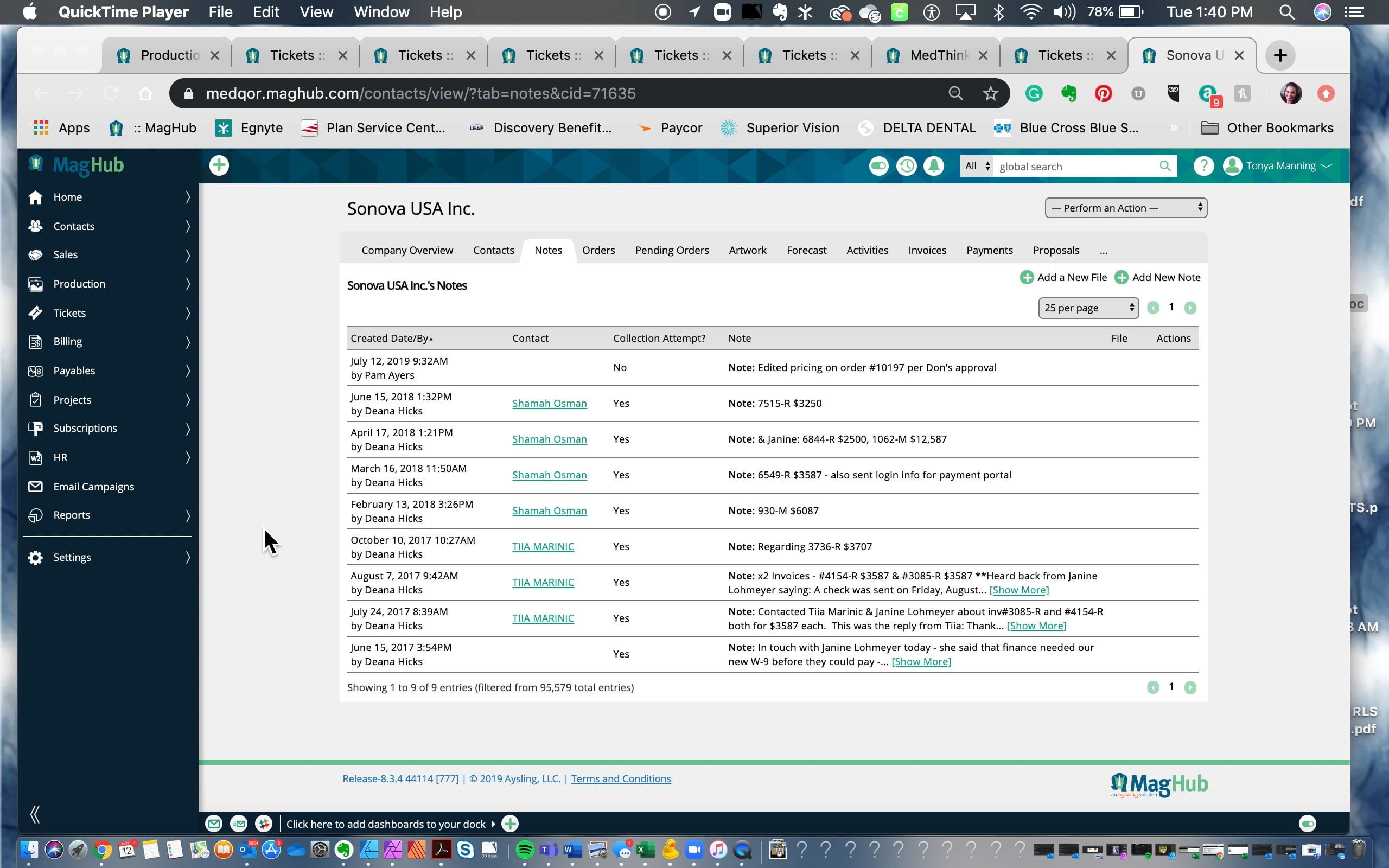
Task: Show More on the June 15, 2017 note
Action: [921, 661]
